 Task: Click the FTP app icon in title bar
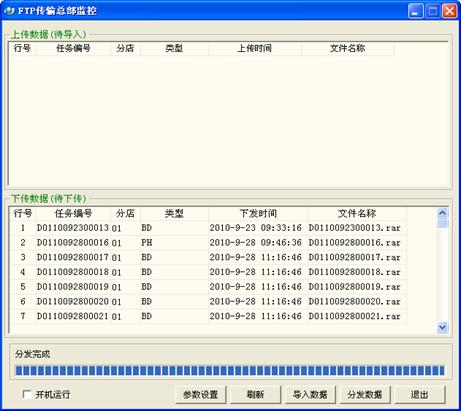click(9, 11)
